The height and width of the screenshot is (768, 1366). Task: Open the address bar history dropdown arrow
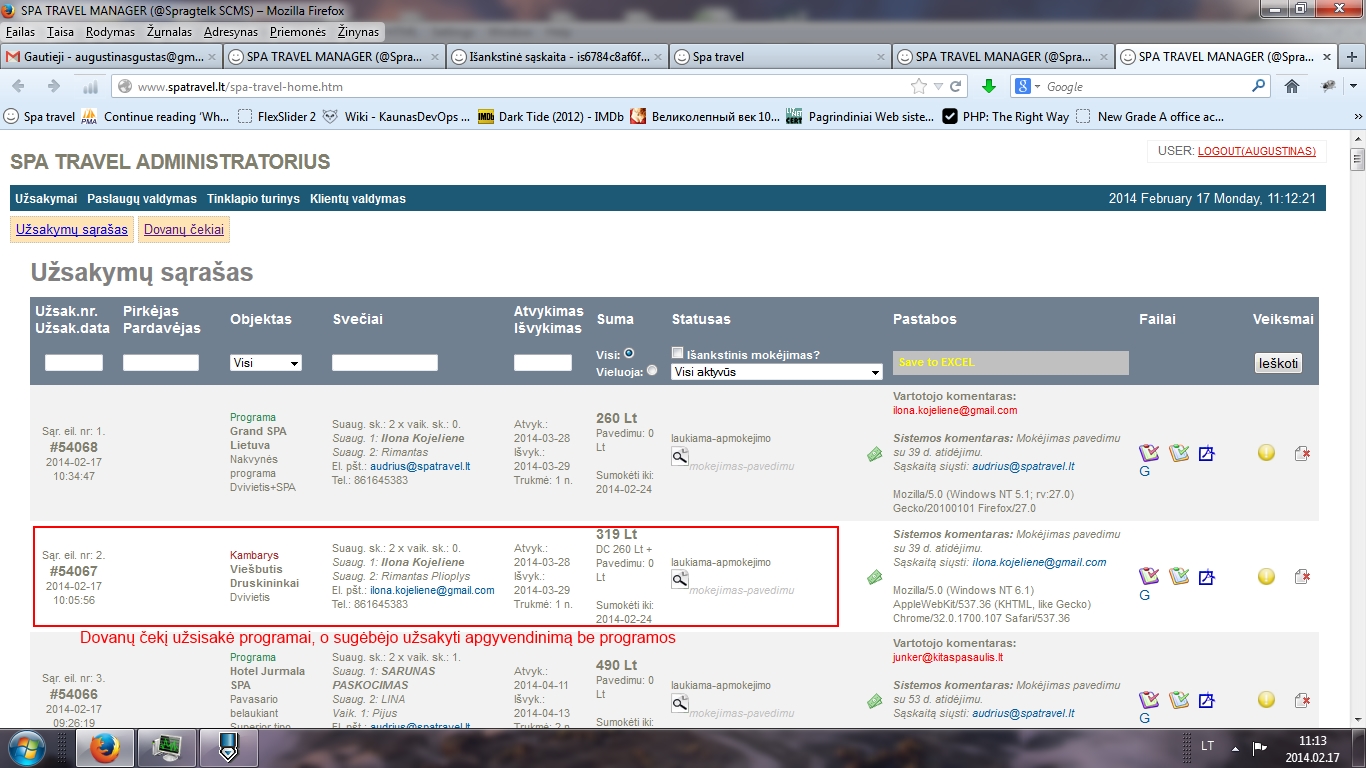938,87
